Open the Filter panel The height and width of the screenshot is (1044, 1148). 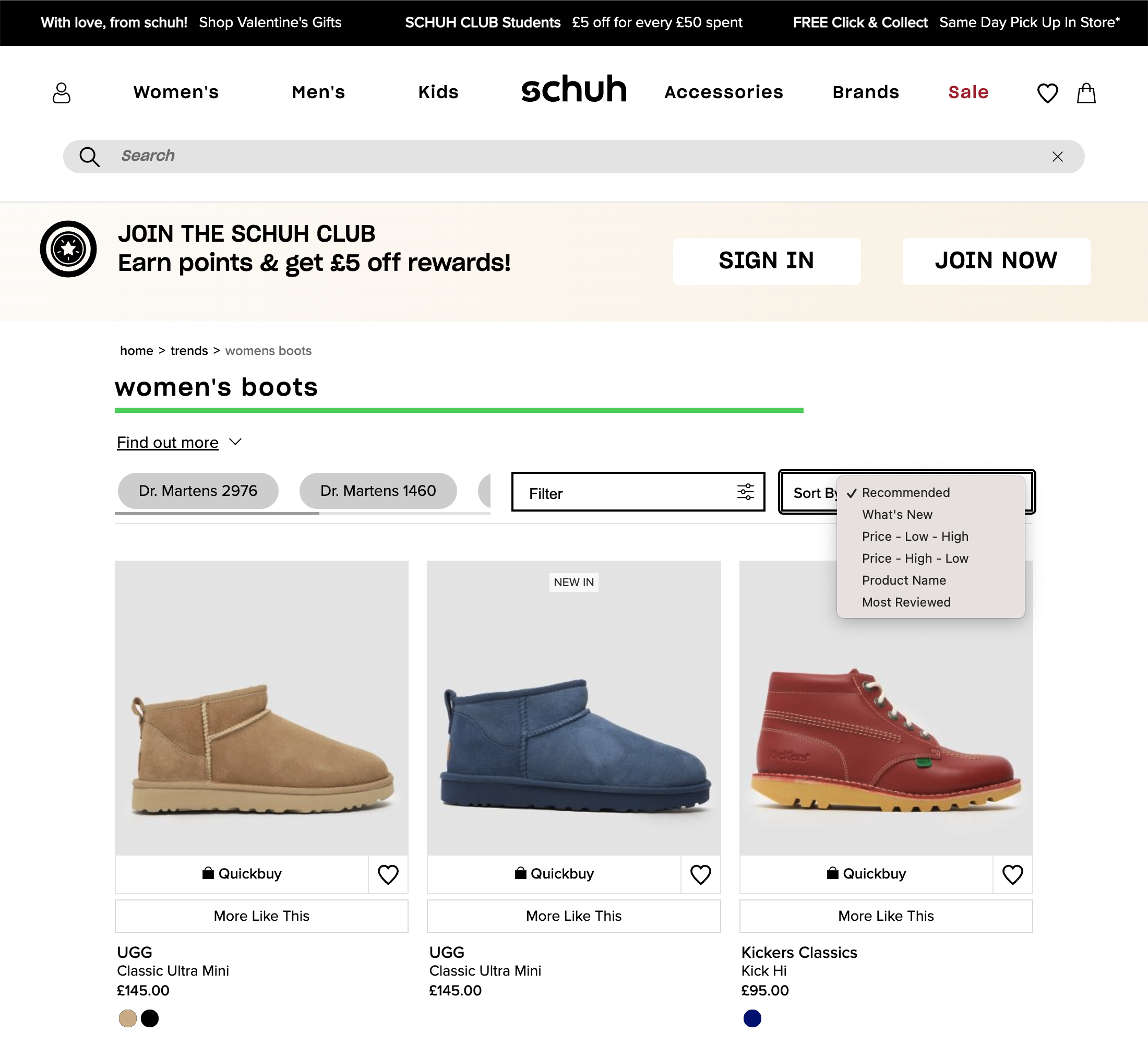click(x=638, y=492)
